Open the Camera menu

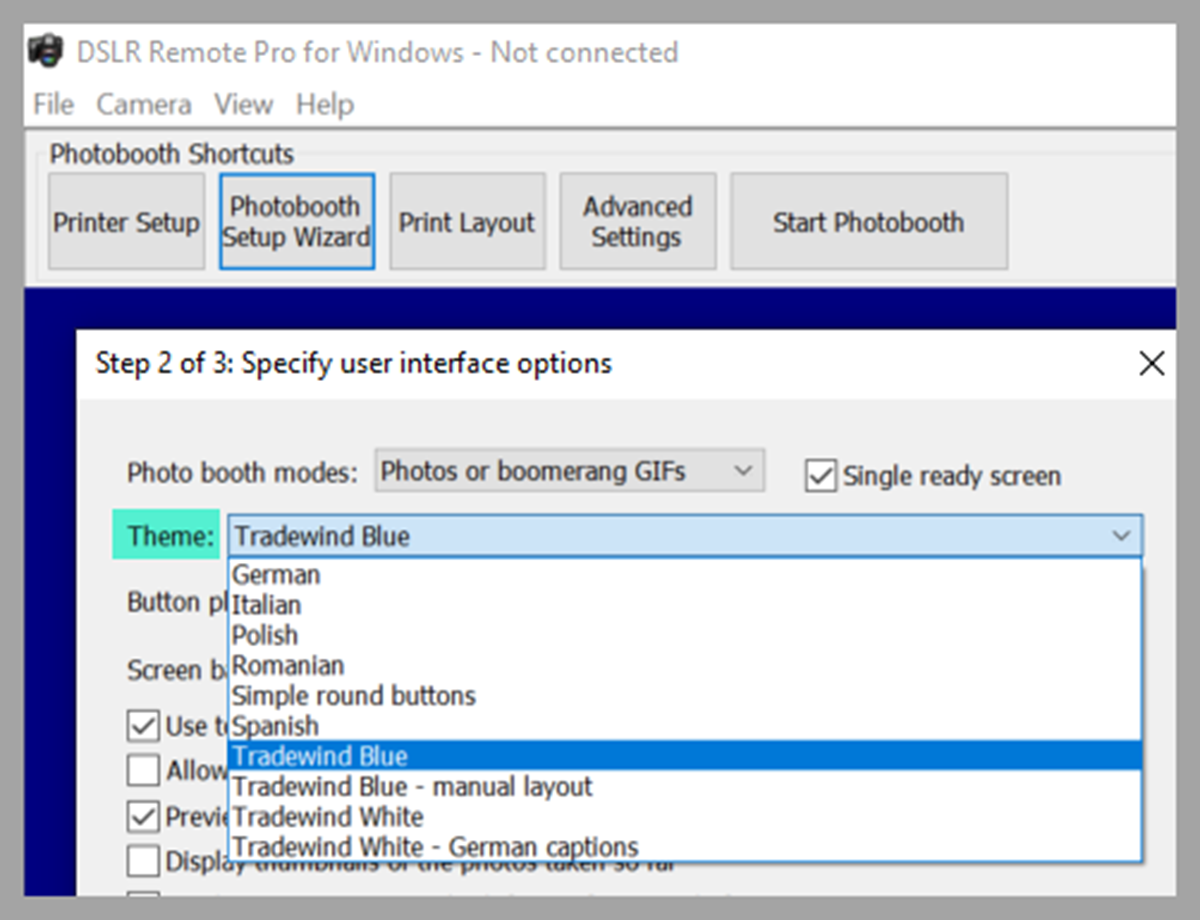(144, 104)
